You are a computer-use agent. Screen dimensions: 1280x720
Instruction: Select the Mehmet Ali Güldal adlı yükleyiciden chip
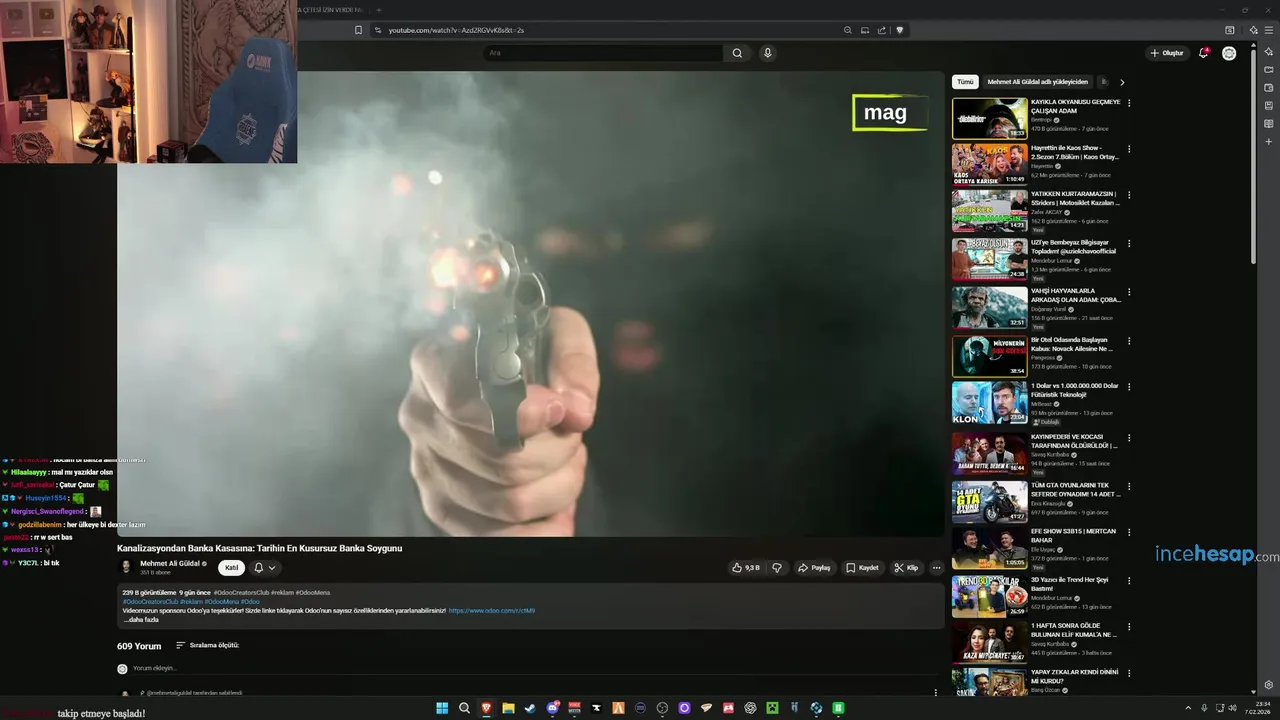(1037, 82)
